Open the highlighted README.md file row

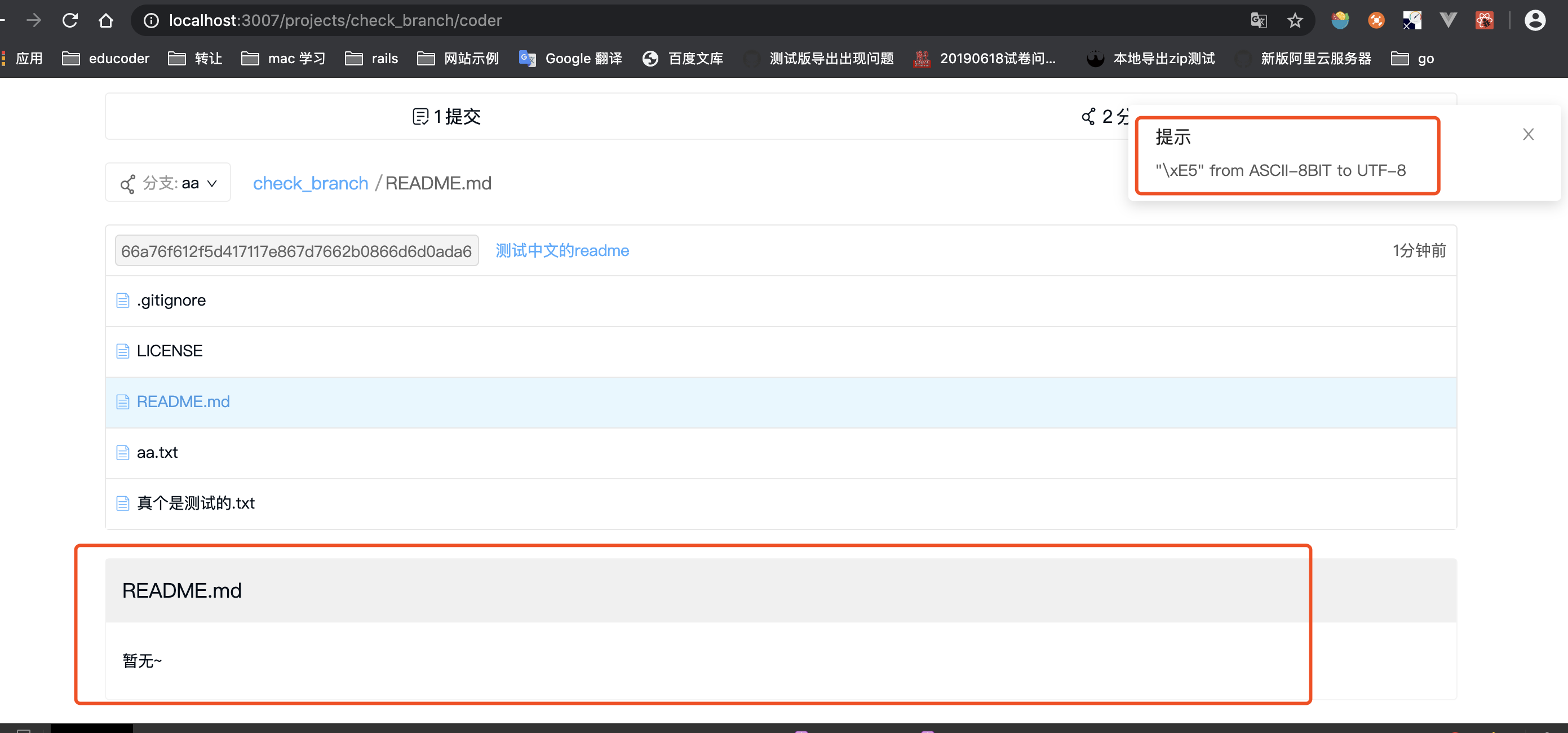[781, 403]
